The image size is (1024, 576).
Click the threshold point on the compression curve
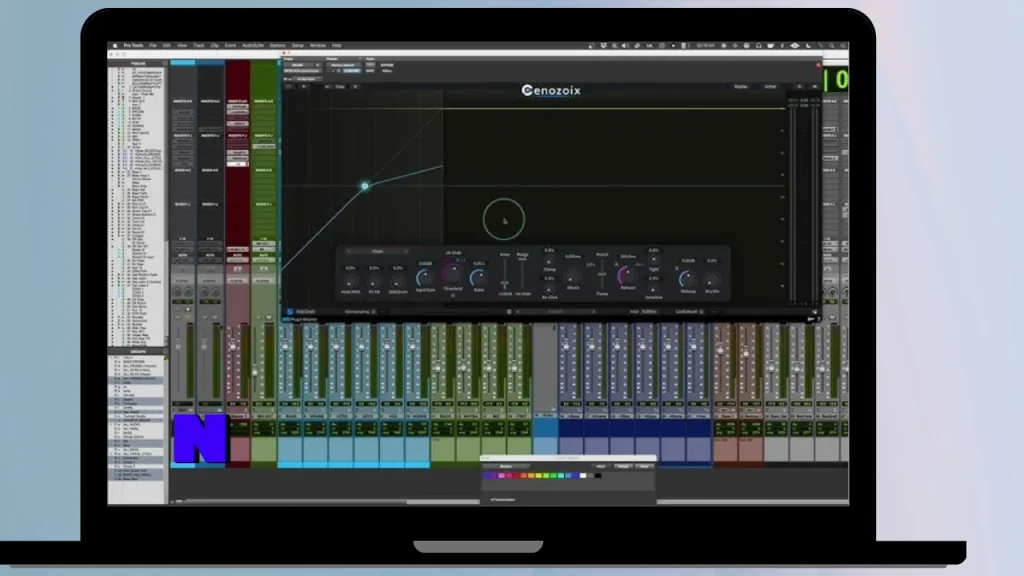[x=365, y=186]
